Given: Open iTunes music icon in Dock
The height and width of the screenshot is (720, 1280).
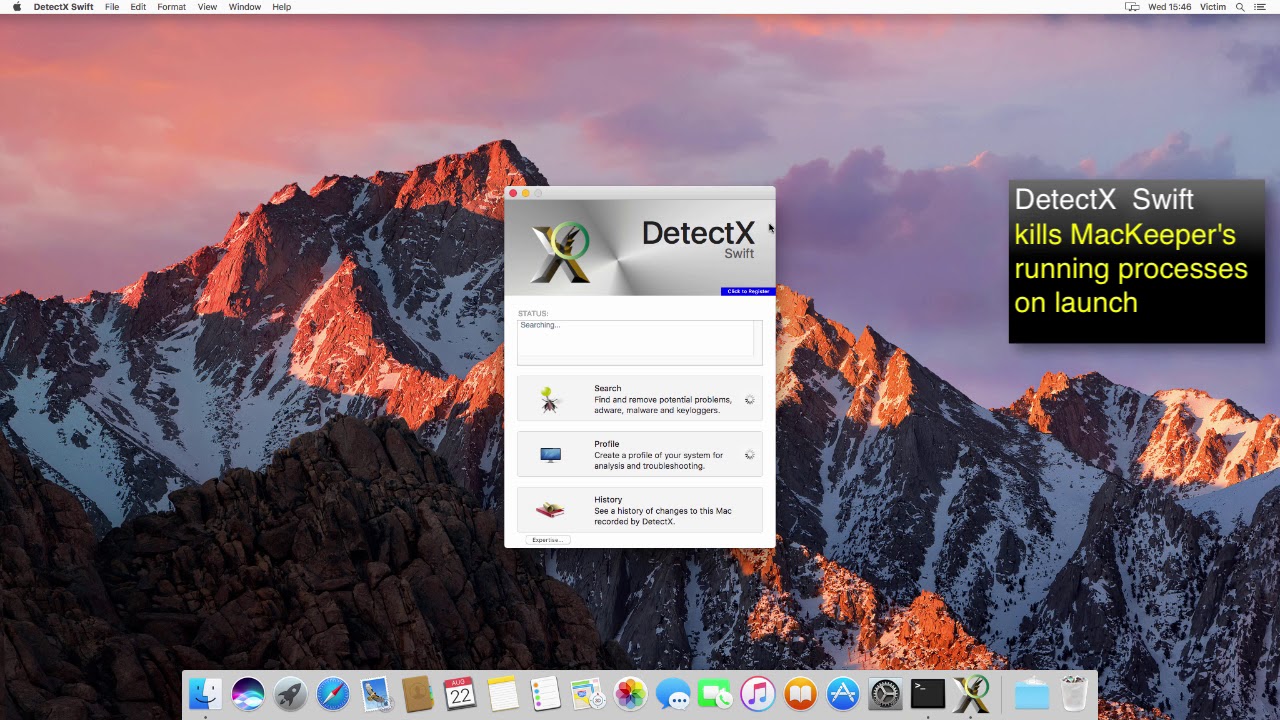Looking at the screenshot, I should 758,693.
